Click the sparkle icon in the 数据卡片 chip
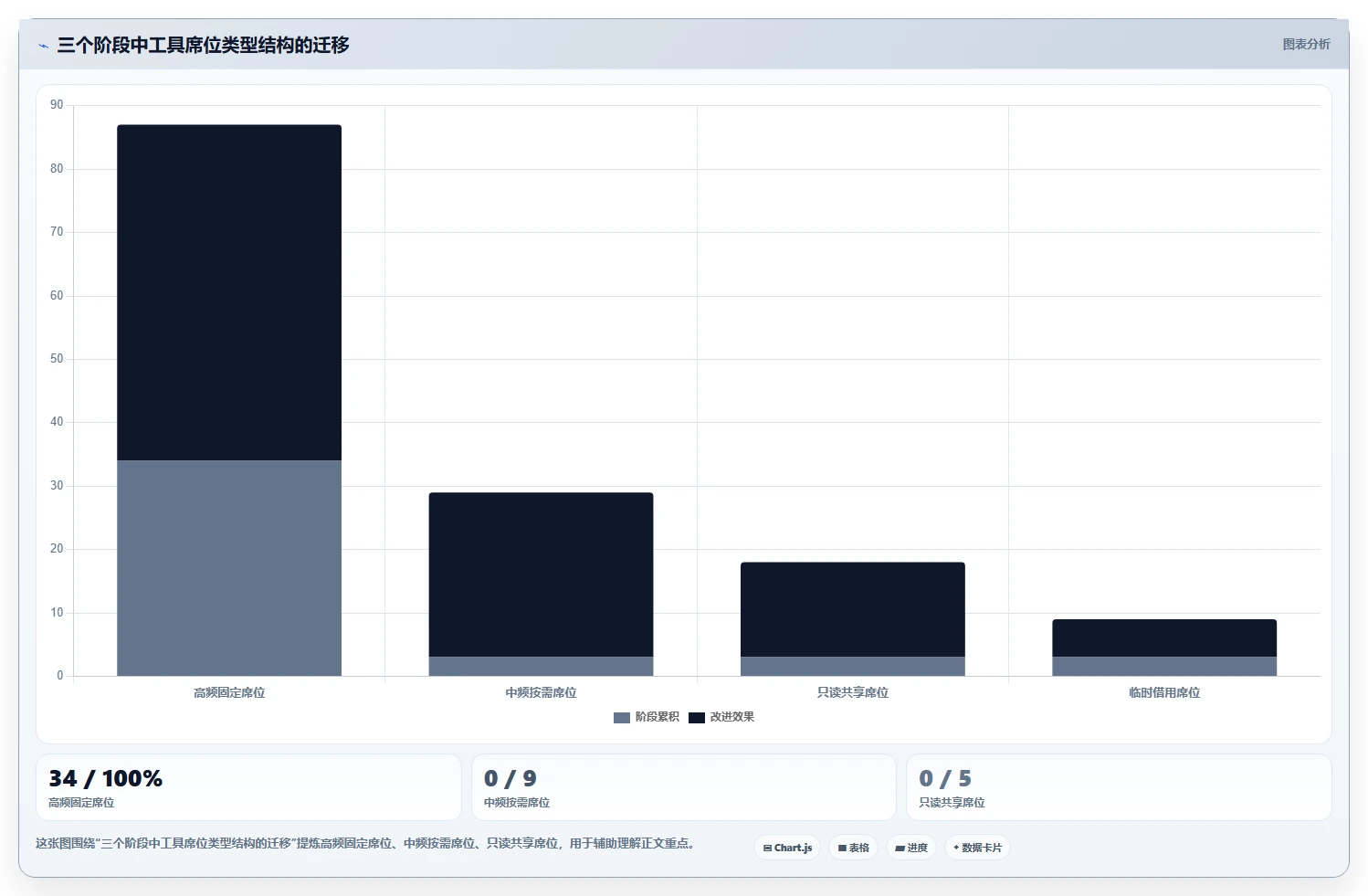1368x896 pixels. [x=956, y=848]
